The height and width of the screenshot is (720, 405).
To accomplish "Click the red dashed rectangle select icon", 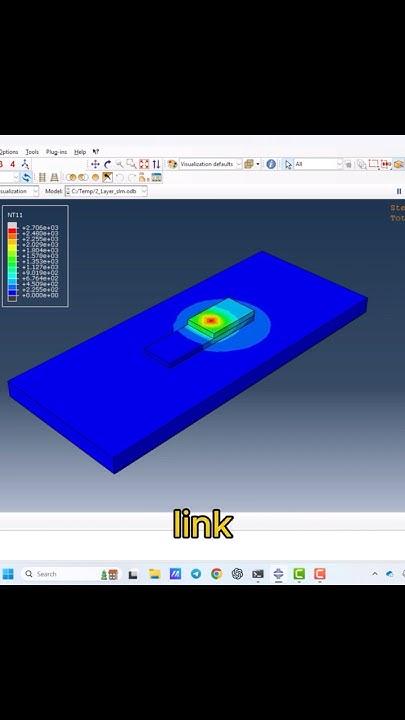I will point(373,164).
